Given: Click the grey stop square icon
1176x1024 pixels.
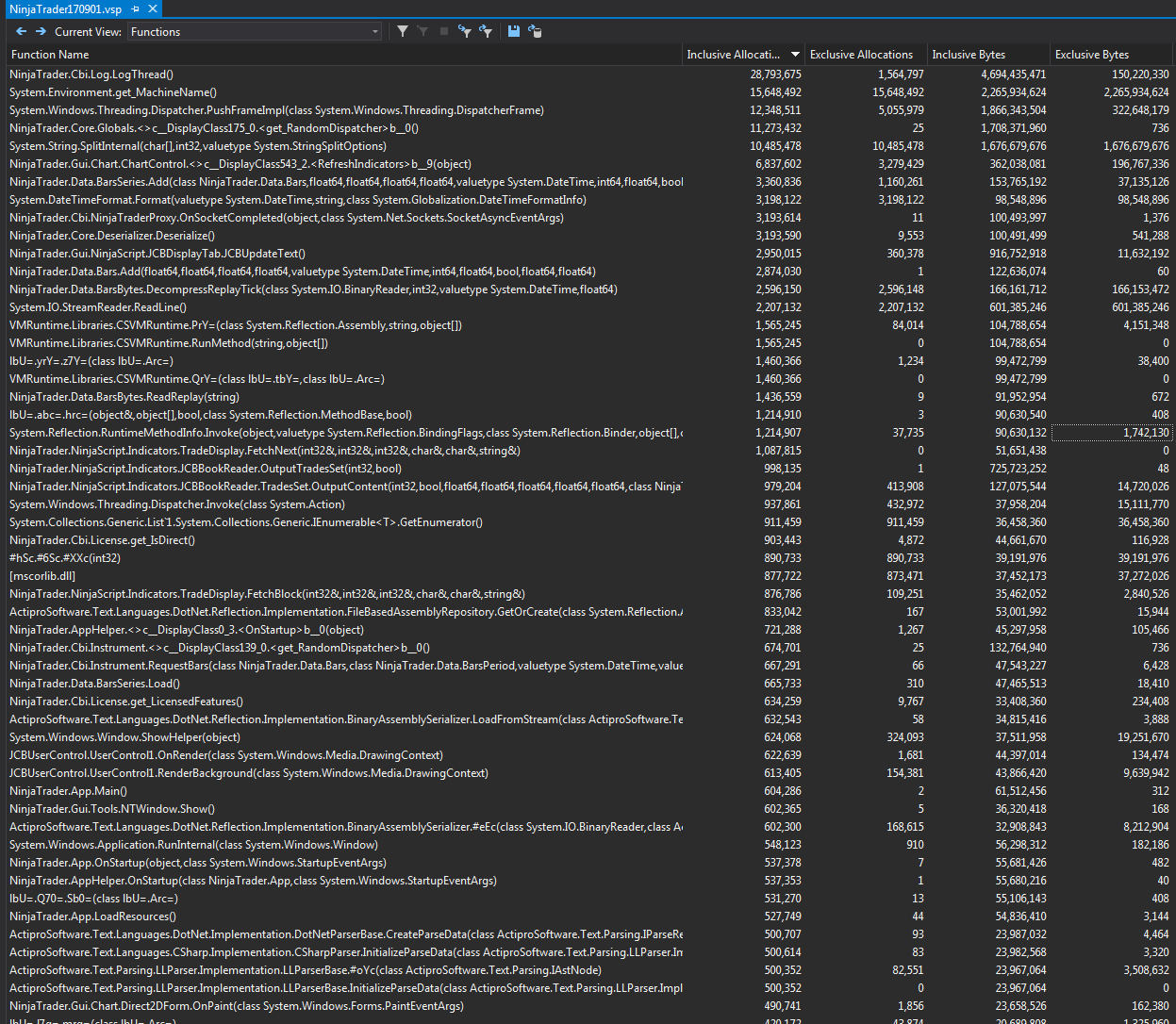Looking at the screenshot, I should [444, 31].
